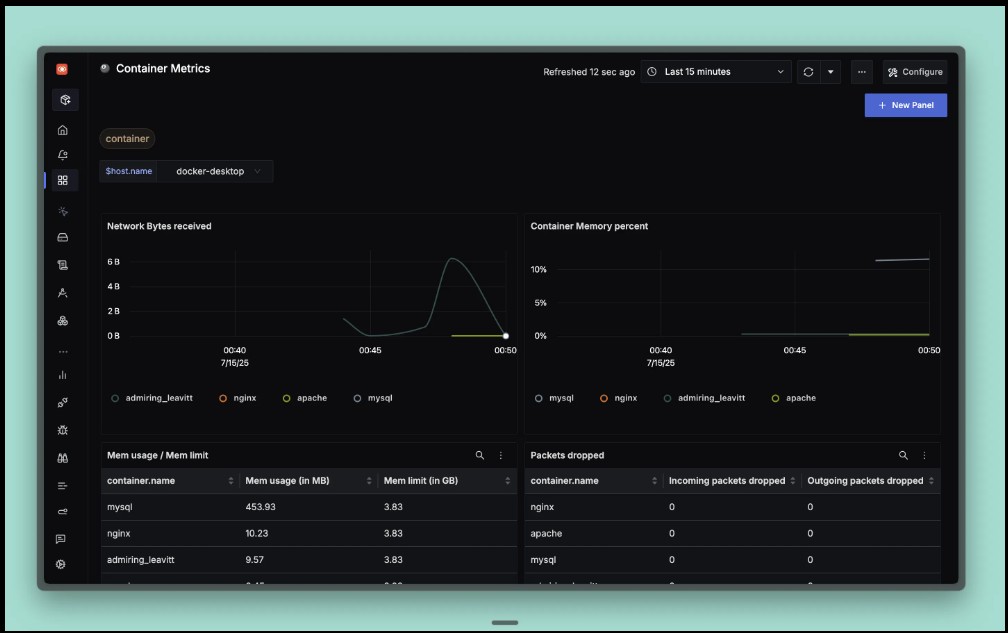Open Settings via sidebar gear icon
This screenshot has height=633, width=1008.
[x=60, y=564]
